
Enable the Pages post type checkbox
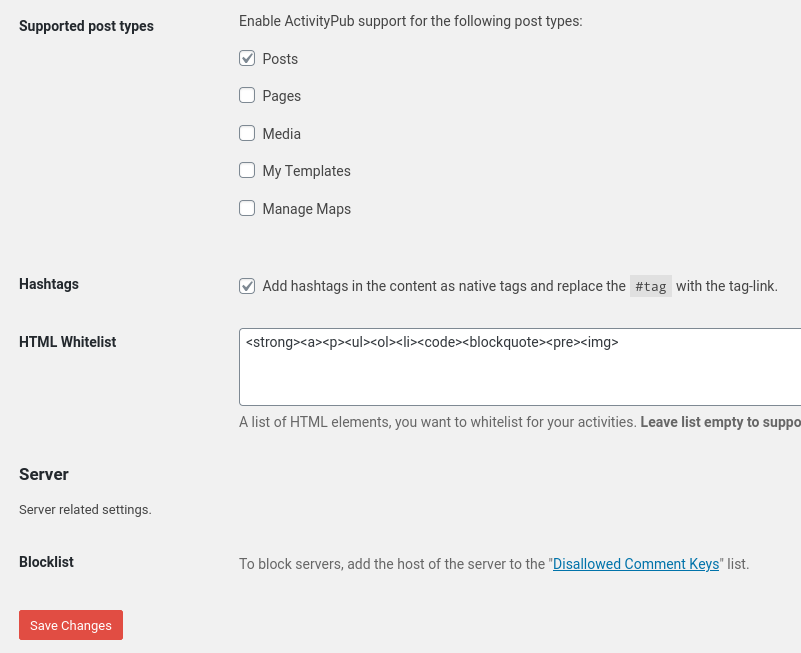(247, 95)
